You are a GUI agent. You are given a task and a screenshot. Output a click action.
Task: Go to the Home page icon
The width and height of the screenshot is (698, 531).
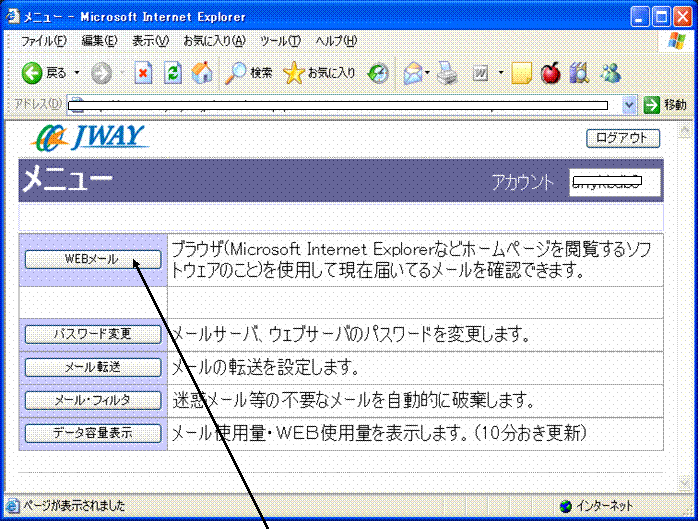(x=201, y=73)
